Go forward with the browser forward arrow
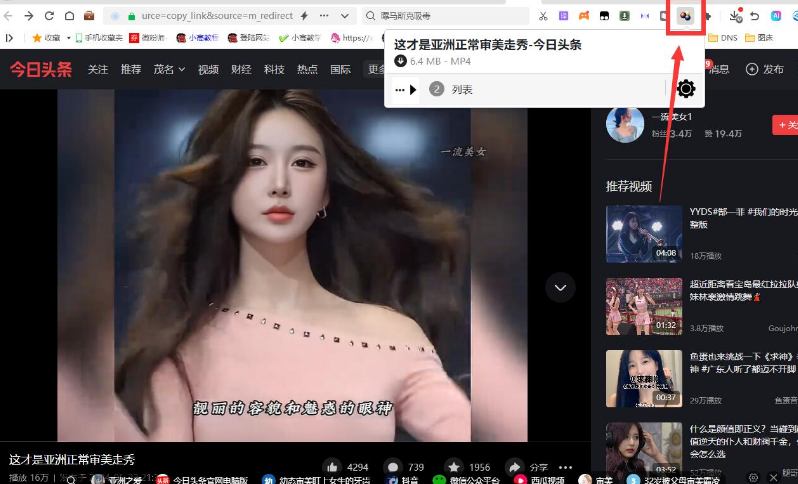Screen dimensions: 798x484 point(28,16)
